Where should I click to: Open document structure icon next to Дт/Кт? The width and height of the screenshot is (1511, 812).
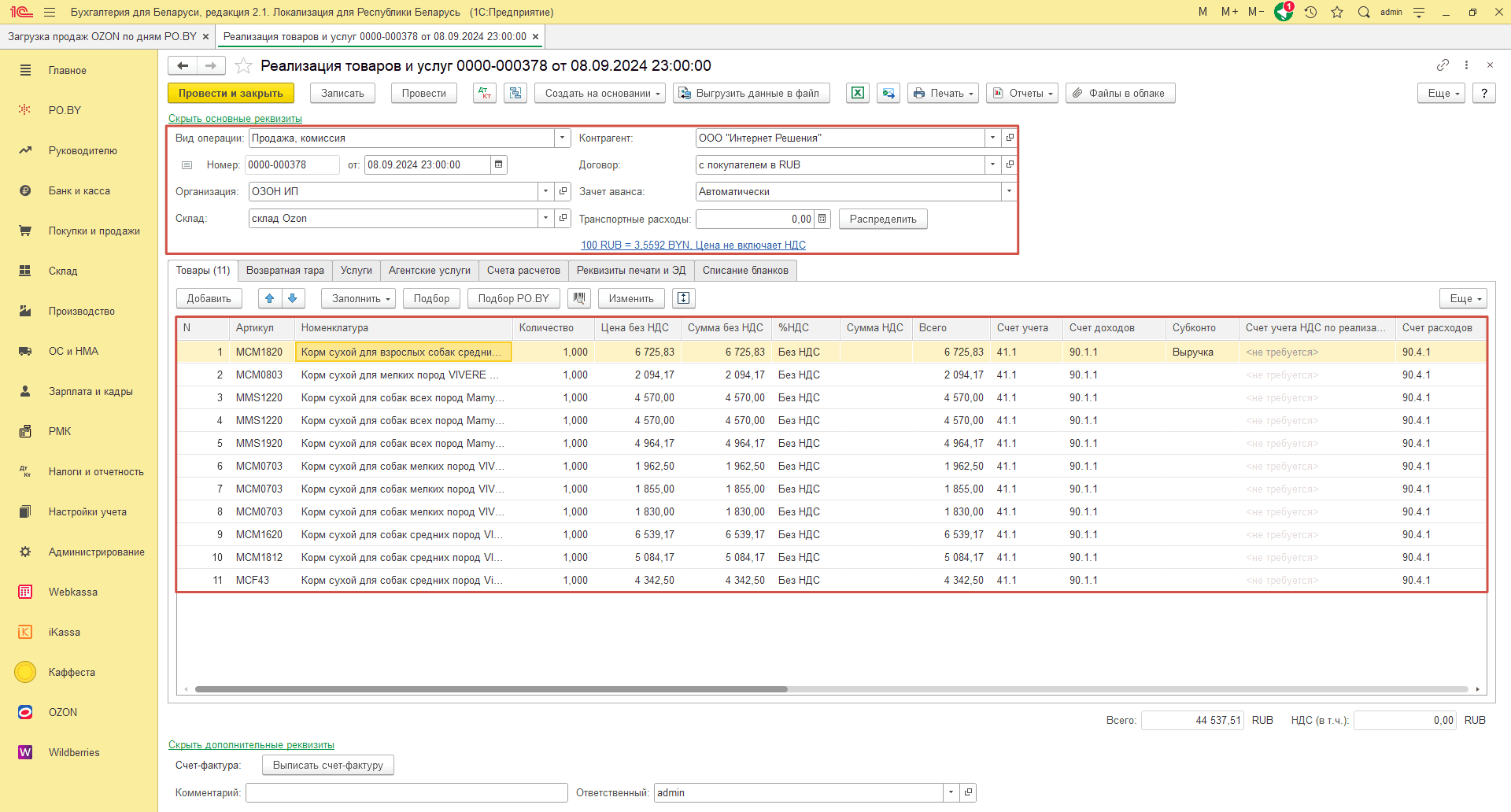click(515, 93)
